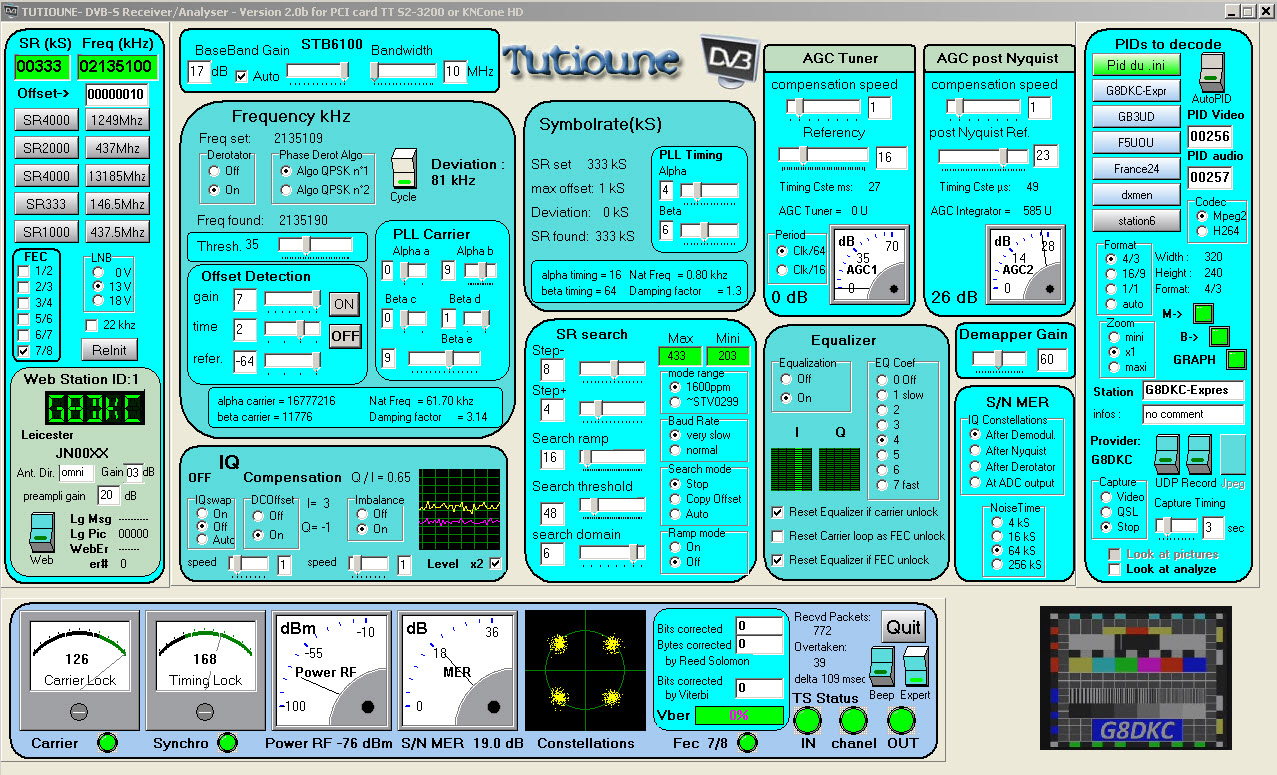Select After Nyquist IQ constellation option

[x=975, y=451]
